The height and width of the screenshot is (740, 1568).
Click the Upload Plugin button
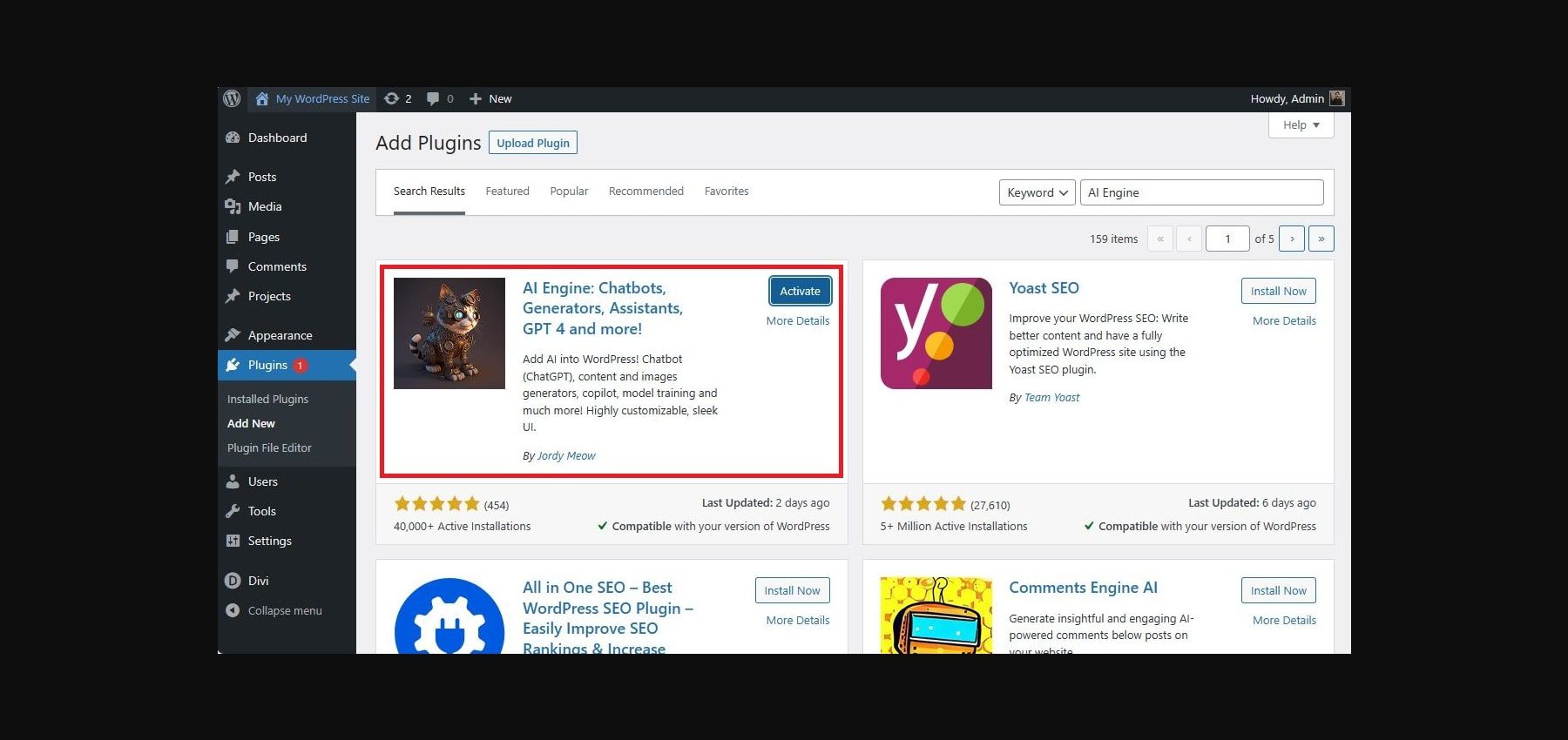point(533,143)
